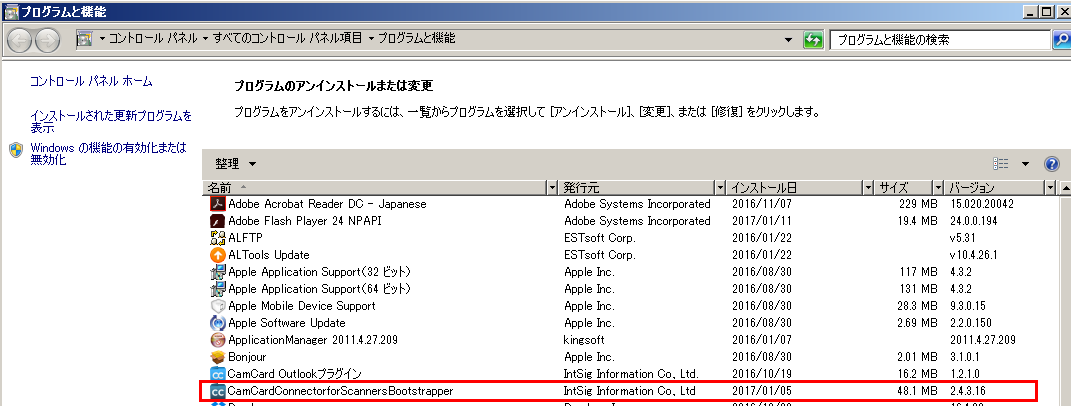Click the back navigation arrow button
Screen dimensions: 1071x406
[20, 41]
